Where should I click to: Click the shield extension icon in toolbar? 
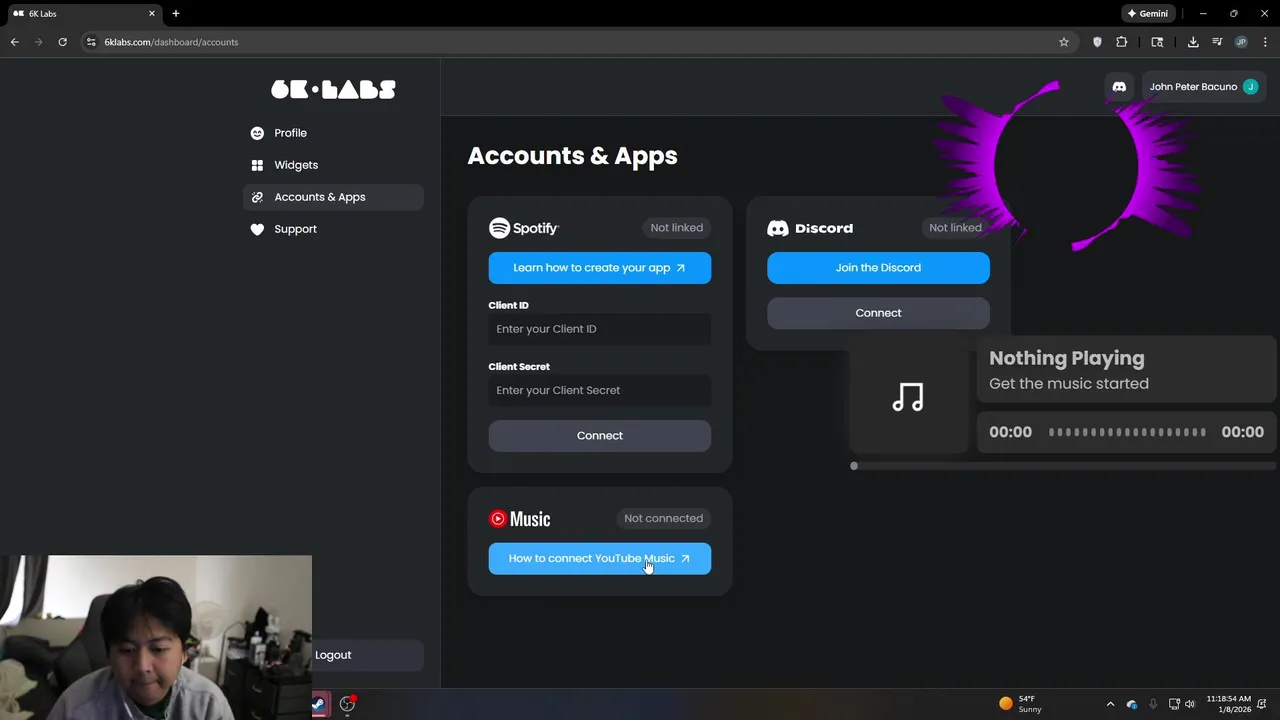(x=1097, y=42)
